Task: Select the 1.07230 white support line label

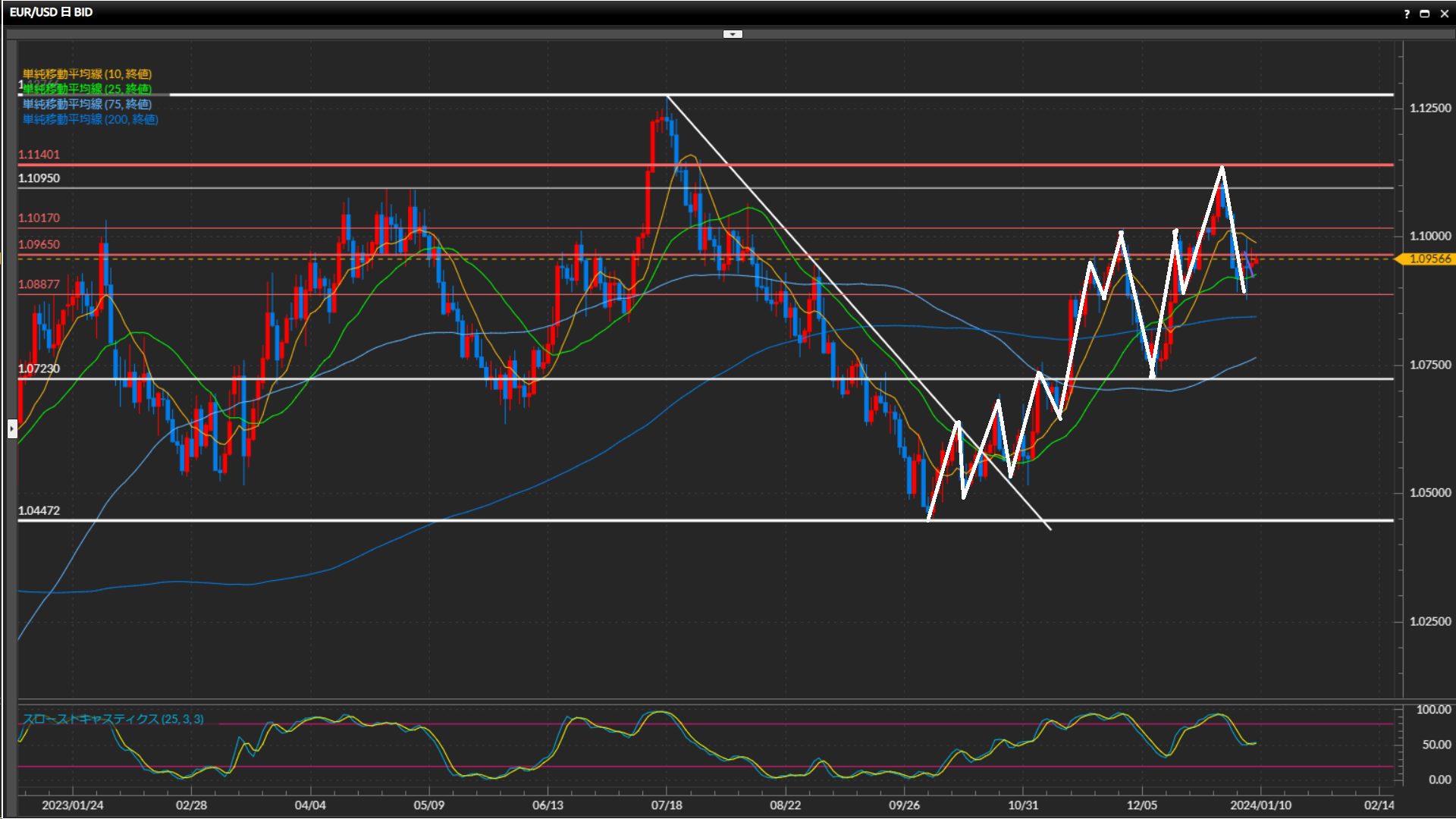Action: coord(39,369)
